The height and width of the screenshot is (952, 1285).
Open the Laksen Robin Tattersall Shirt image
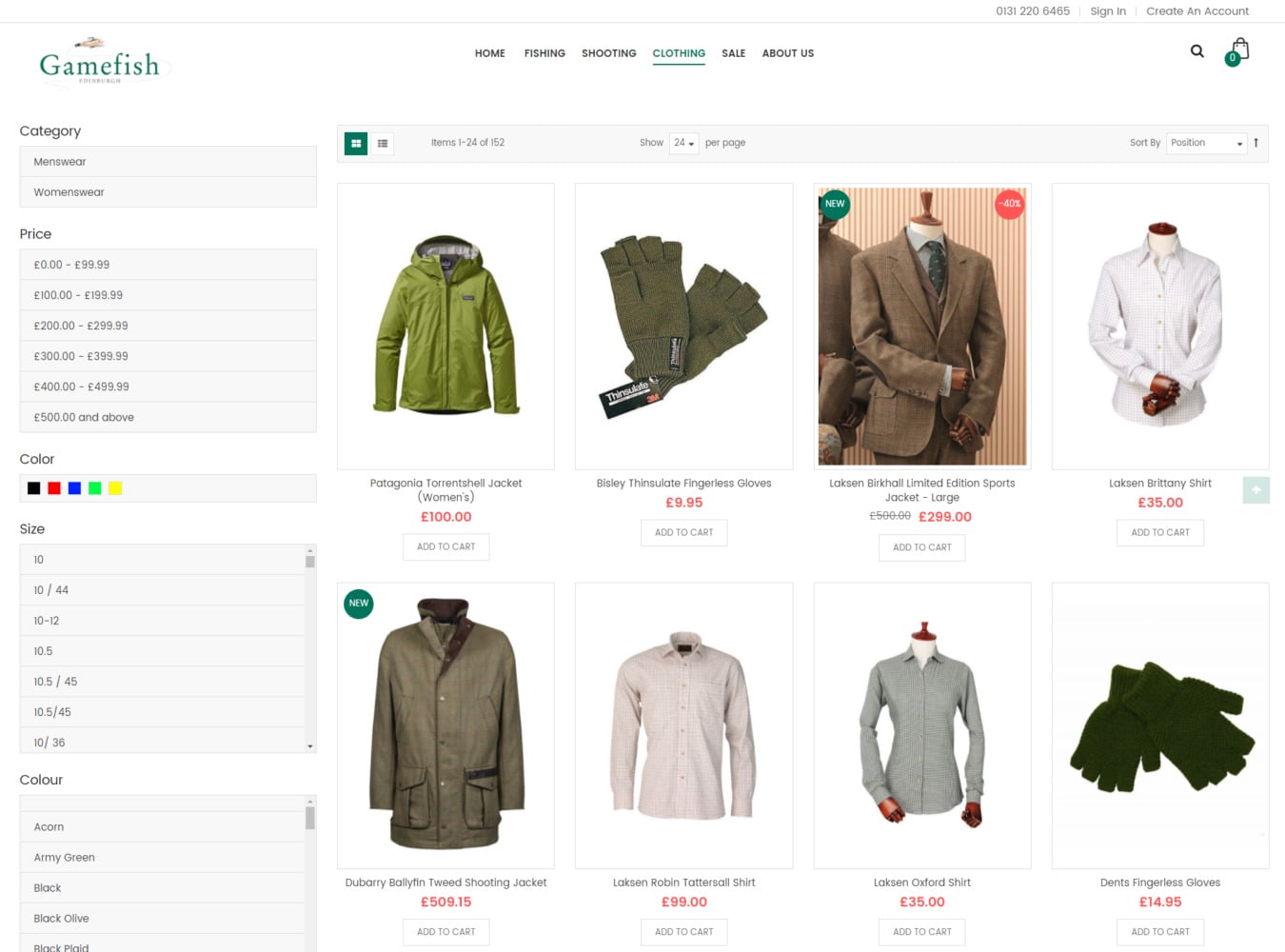click(684, 725)
